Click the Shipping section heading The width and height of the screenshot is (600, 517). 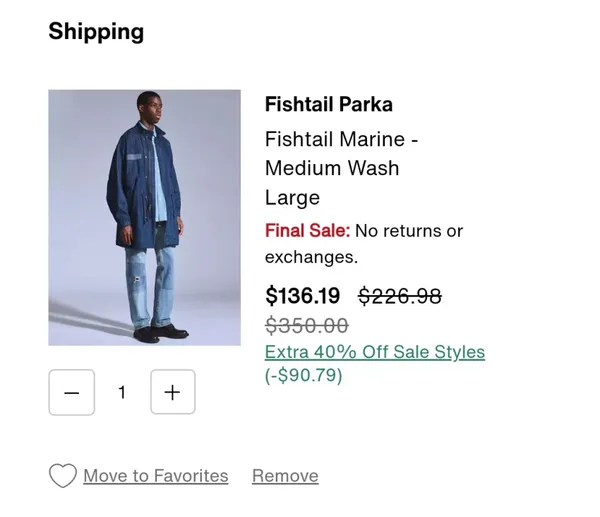pos(96,31)
